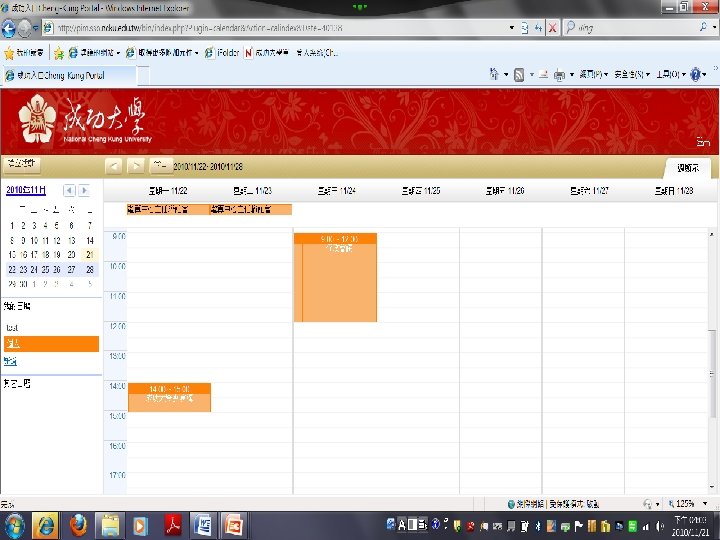The width and height of the screenshot is (720, 540).
Task: Open the 9:00-12:00 event on Wednesday
Action: (335, 277)
